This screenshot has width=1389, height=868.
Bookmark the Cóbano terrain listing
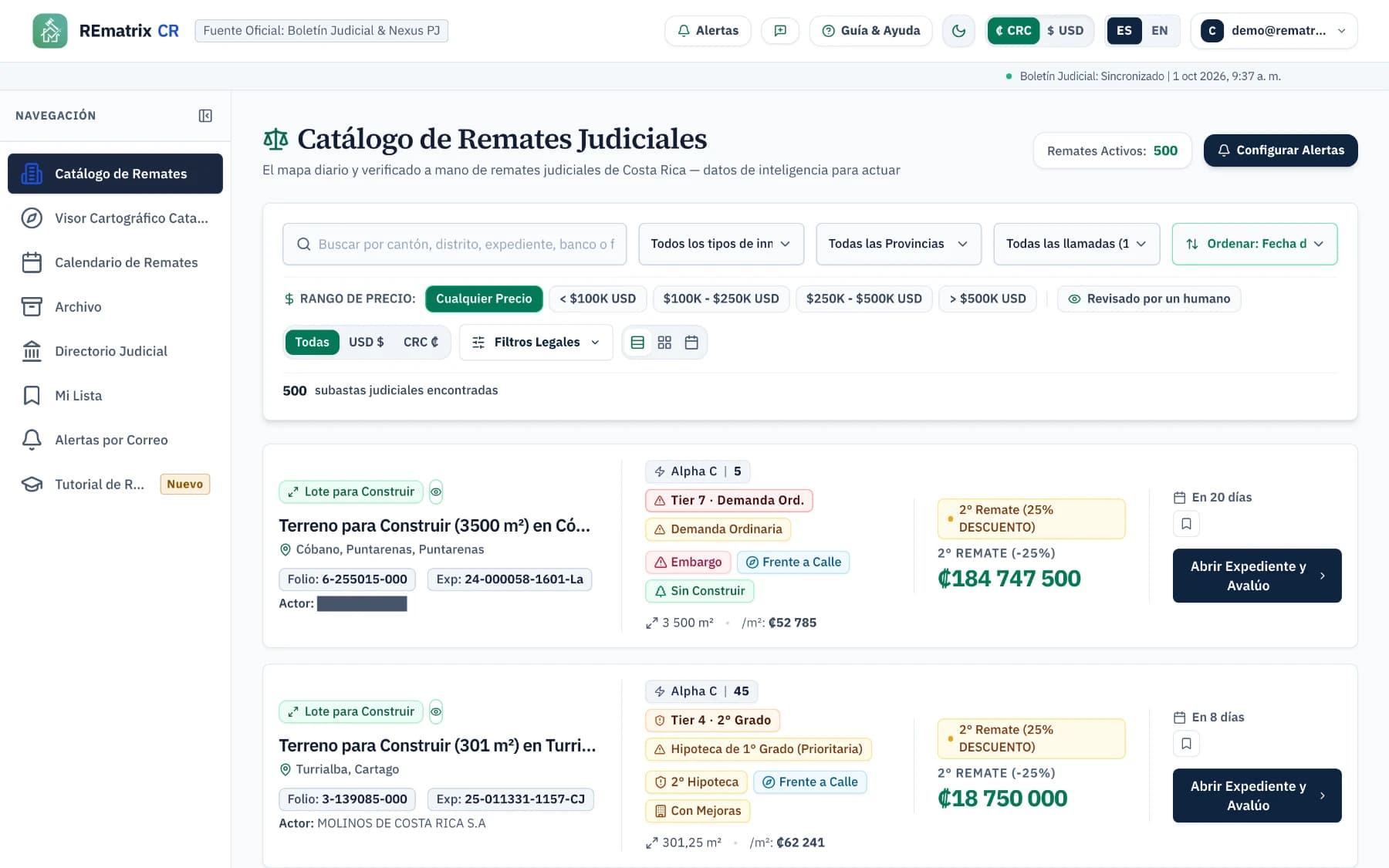pyautogui.click(x=1186, y=524)
